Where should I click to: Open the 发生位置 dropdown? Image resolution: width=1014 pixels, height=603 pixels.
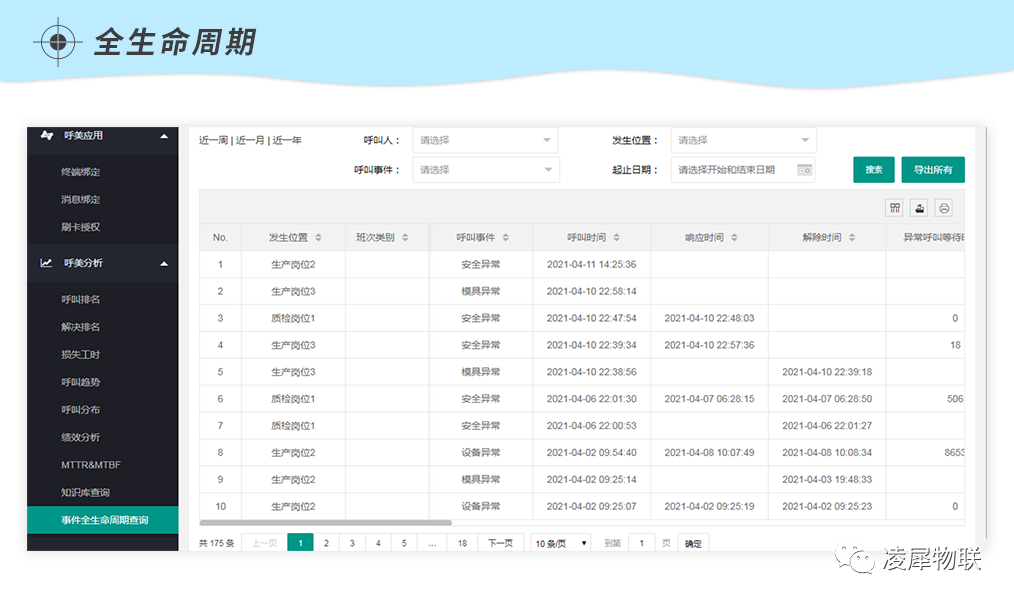(x=743, y=140)
